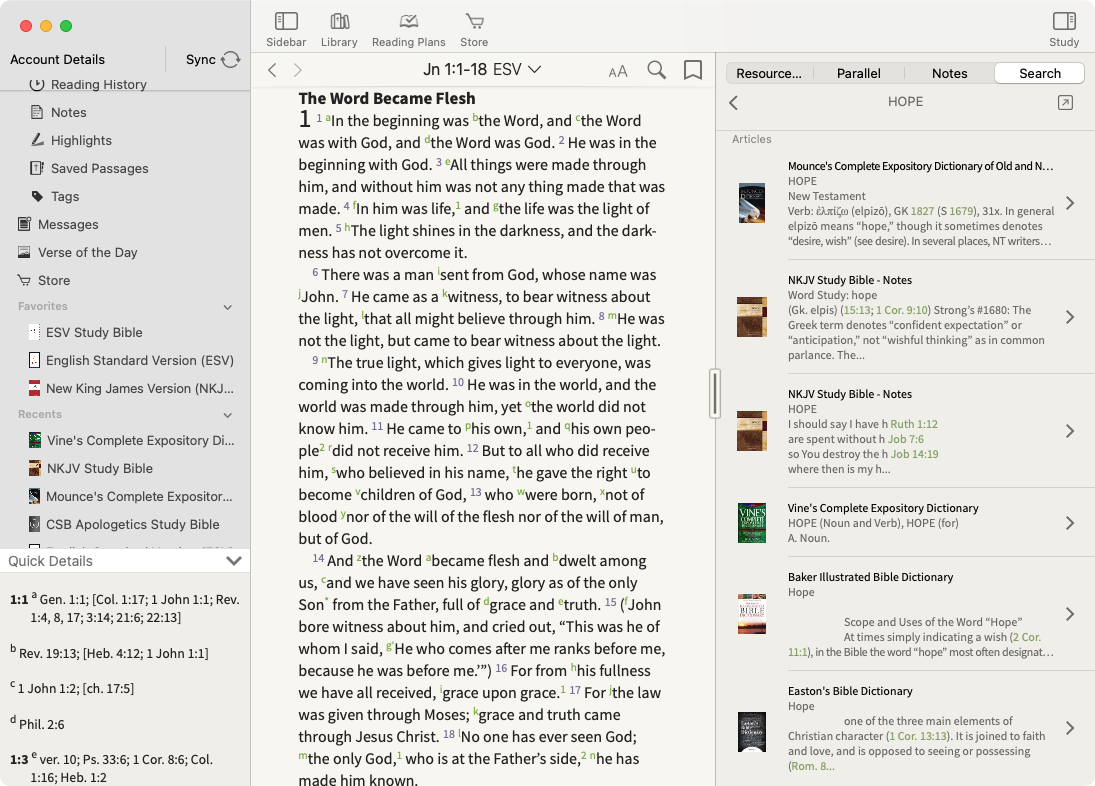1095x786 pixels.
Task: Click Vine's Dictionary cover thumbnail
Action: (752, 523)
